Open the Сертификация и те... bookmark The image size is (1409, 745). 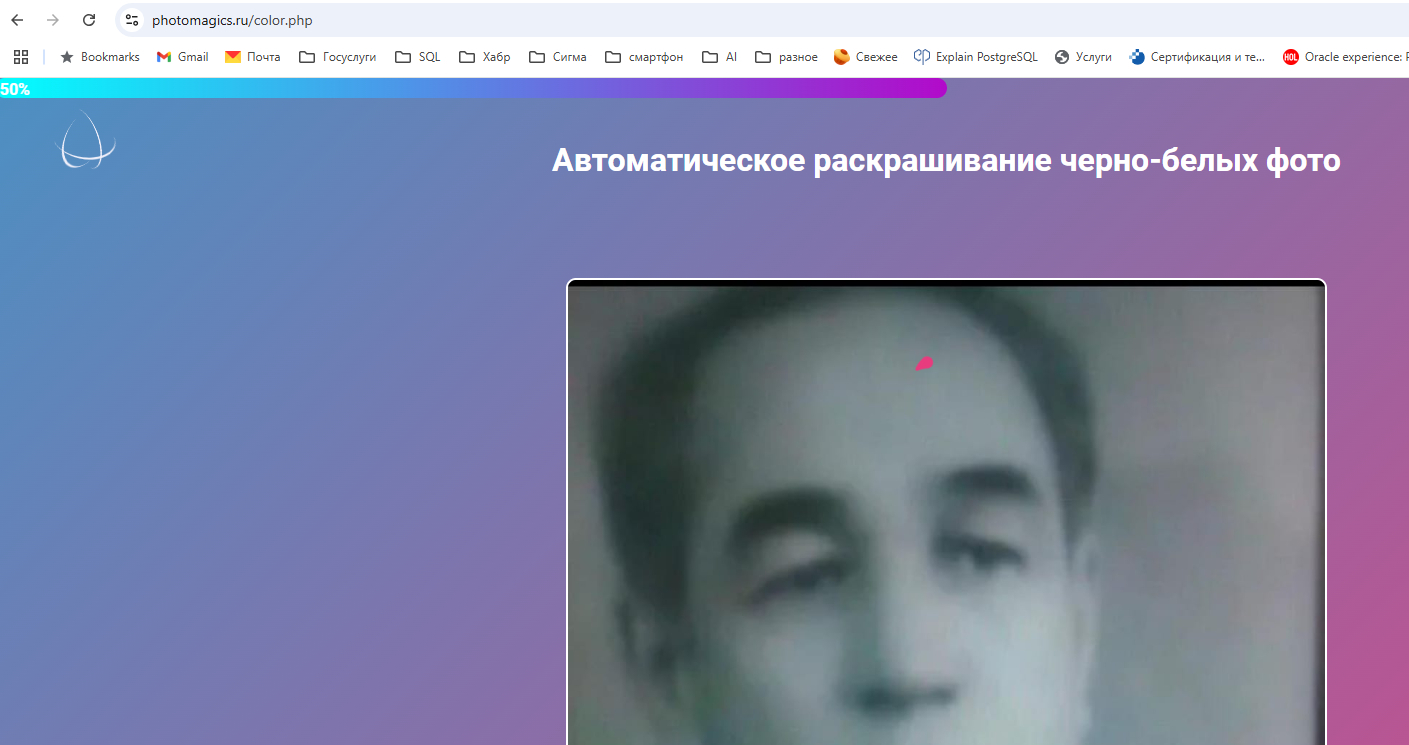click(x=1198, y=57)
